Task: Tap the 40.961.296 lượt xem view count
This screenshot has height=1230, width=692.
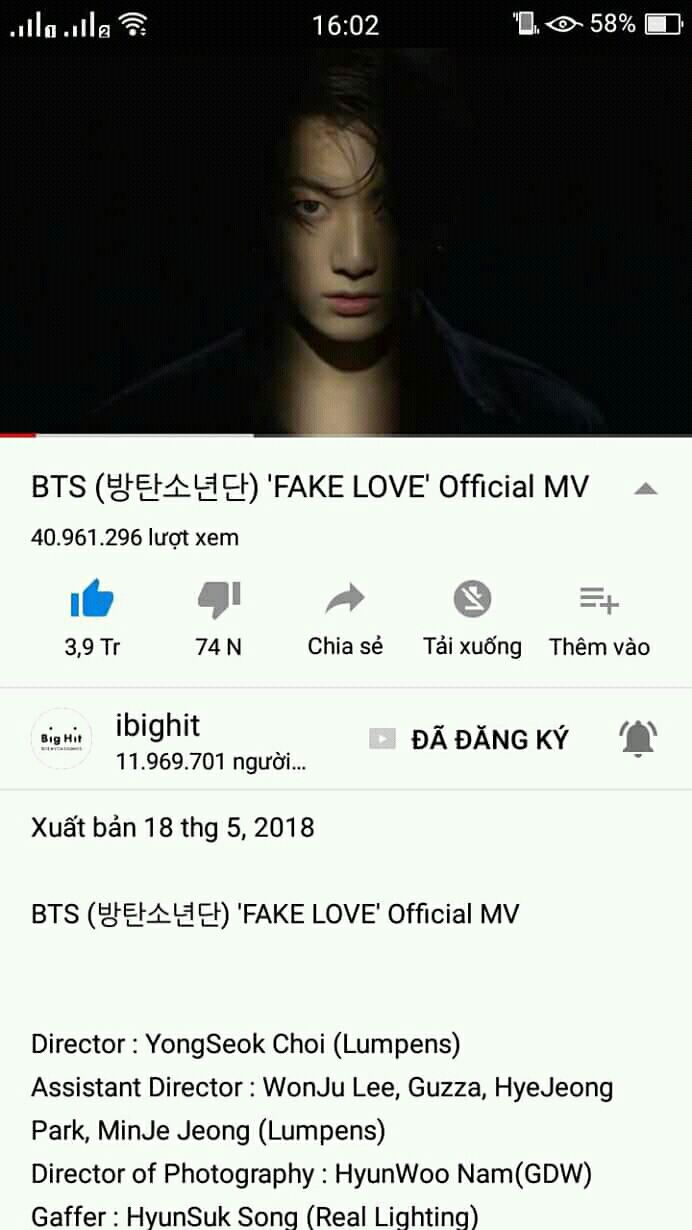Action: (135, 537)
